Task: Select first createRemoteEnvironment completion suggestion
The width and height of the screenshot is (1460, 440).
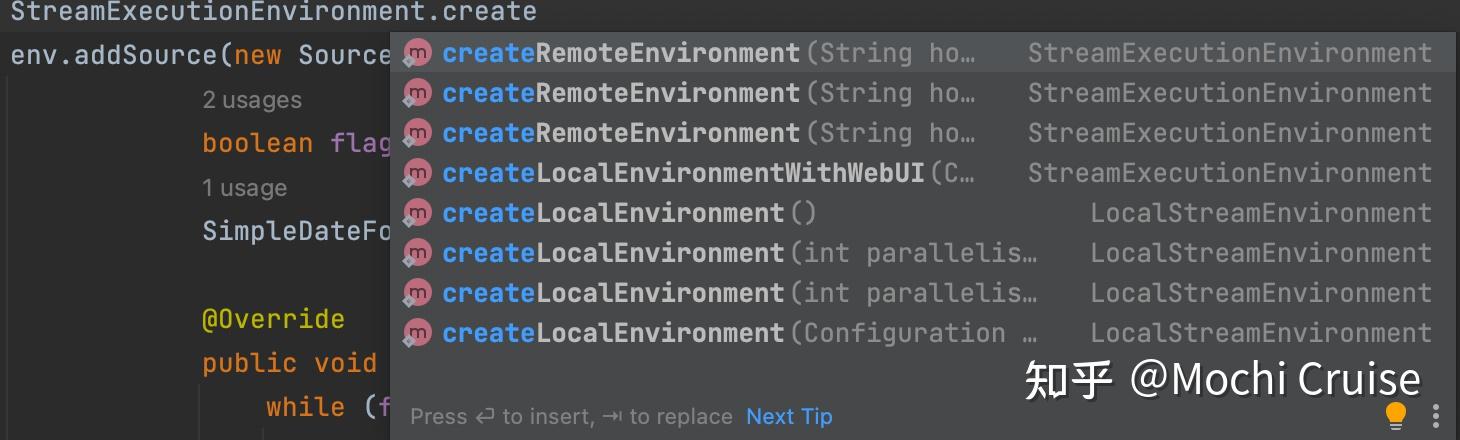Action: (x=620, y=53)
